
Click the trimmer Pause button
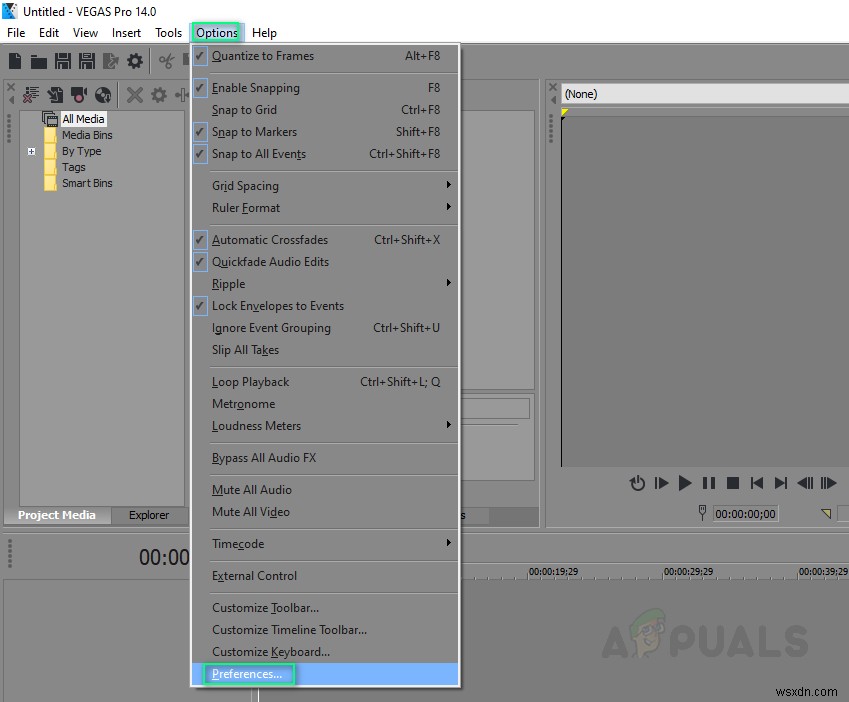pos(709,483)
